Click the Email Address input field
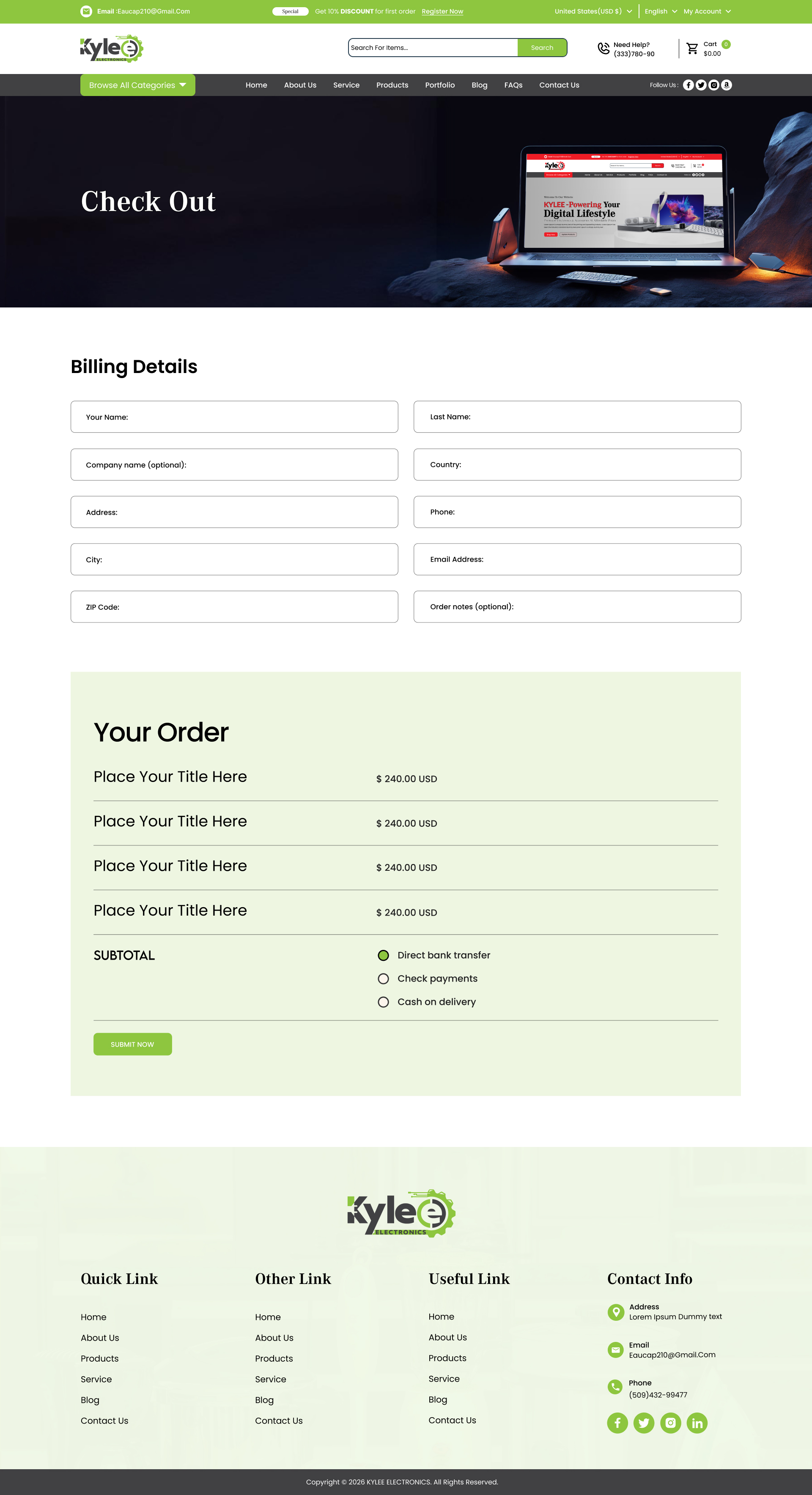 click(x=577, y=560)
